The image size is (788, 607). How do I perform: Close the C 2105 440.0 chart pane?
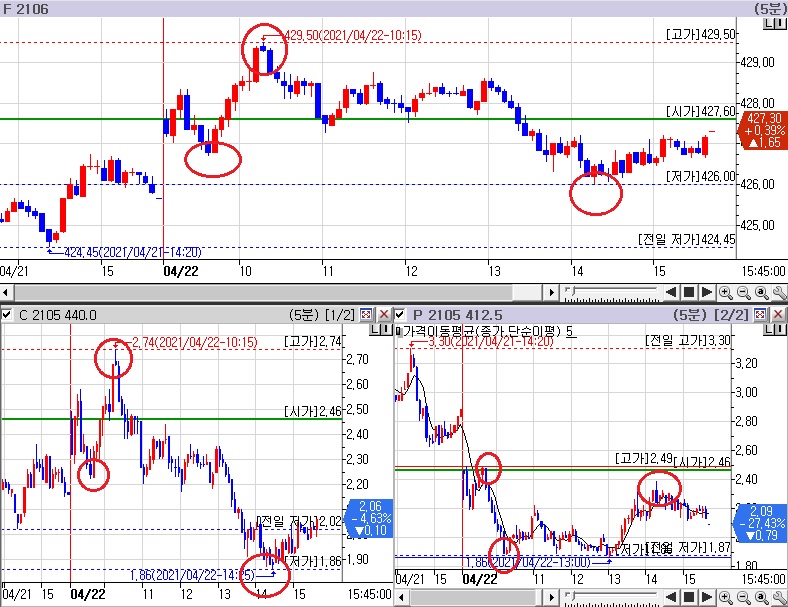coord(384,315)
